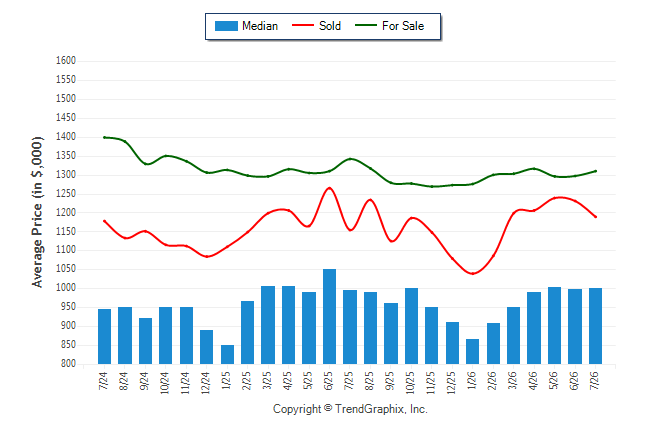Image resolution: width=646 pixels, height=434 pixels.
Task: Click the 1600 y-axis value label
Action: click(66, 61)
